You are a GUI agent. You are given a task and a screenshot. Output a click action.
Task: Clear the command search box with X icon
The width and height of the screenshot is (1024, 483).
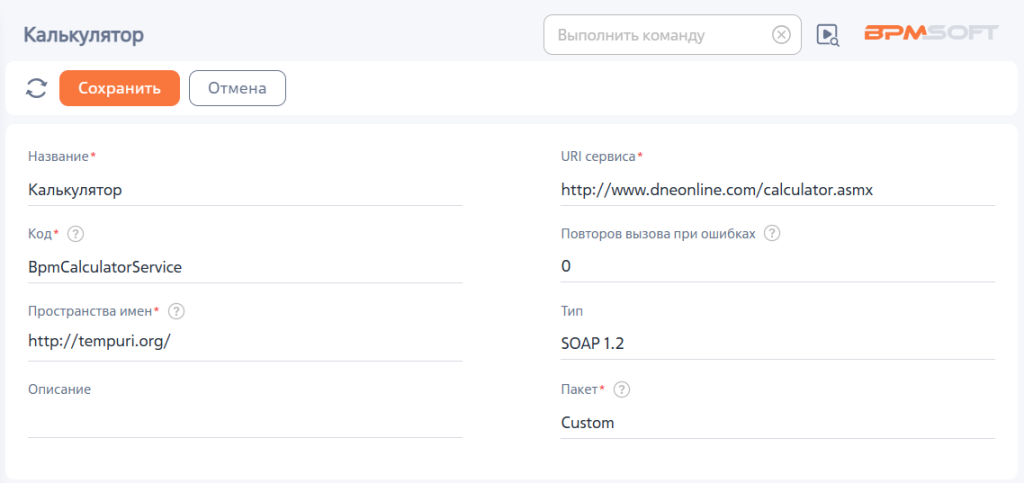(781, 35)
